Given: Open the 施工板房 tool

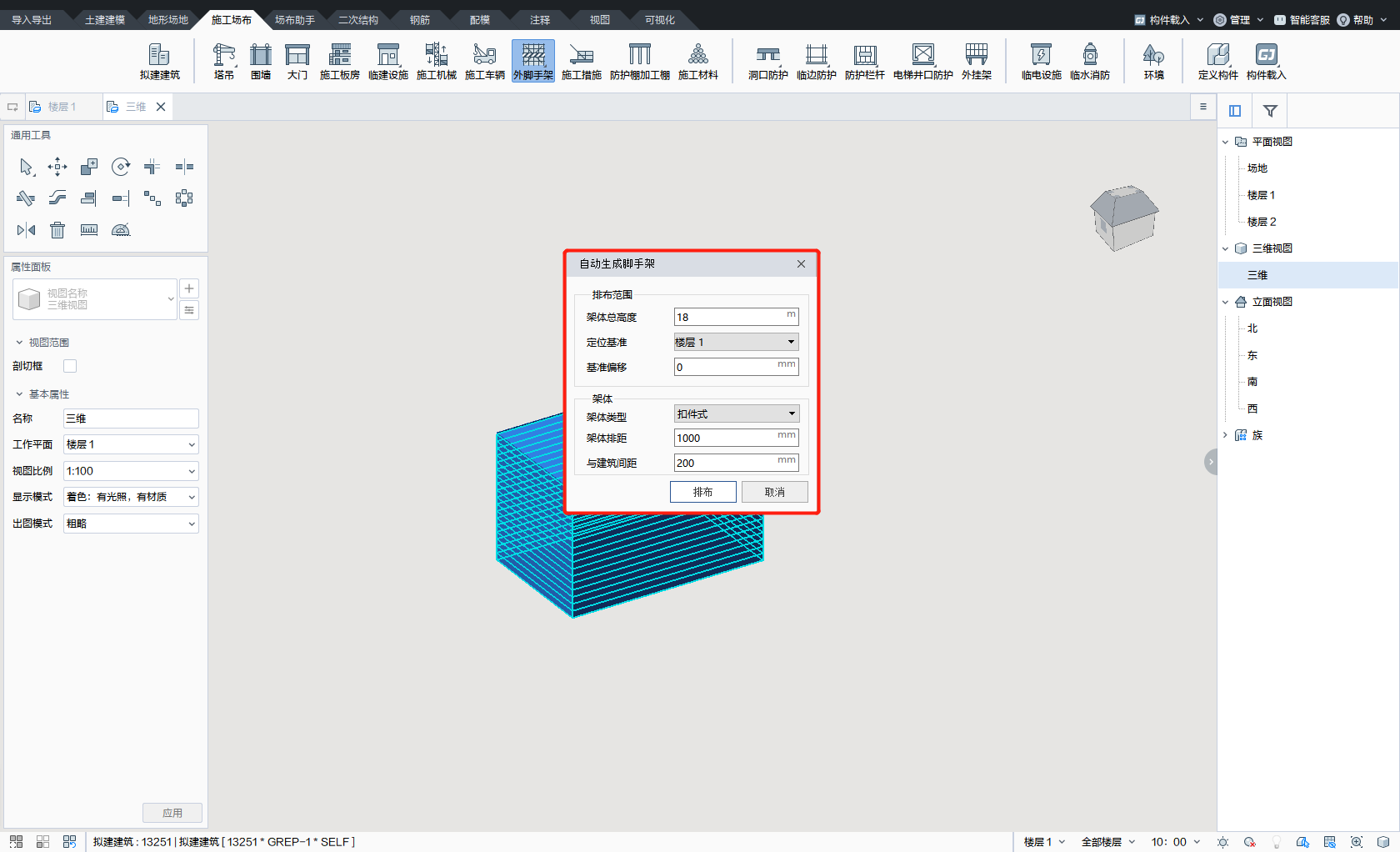Looking at the screenshot, I should click(339, 62).
